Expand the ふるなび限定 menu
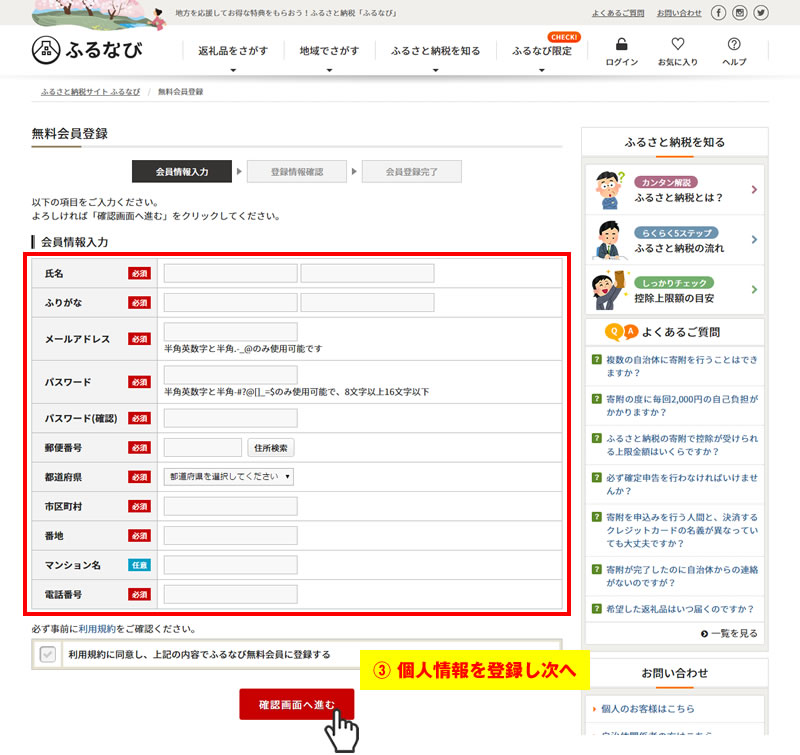 pyautogui.click(x=542, y=51)
